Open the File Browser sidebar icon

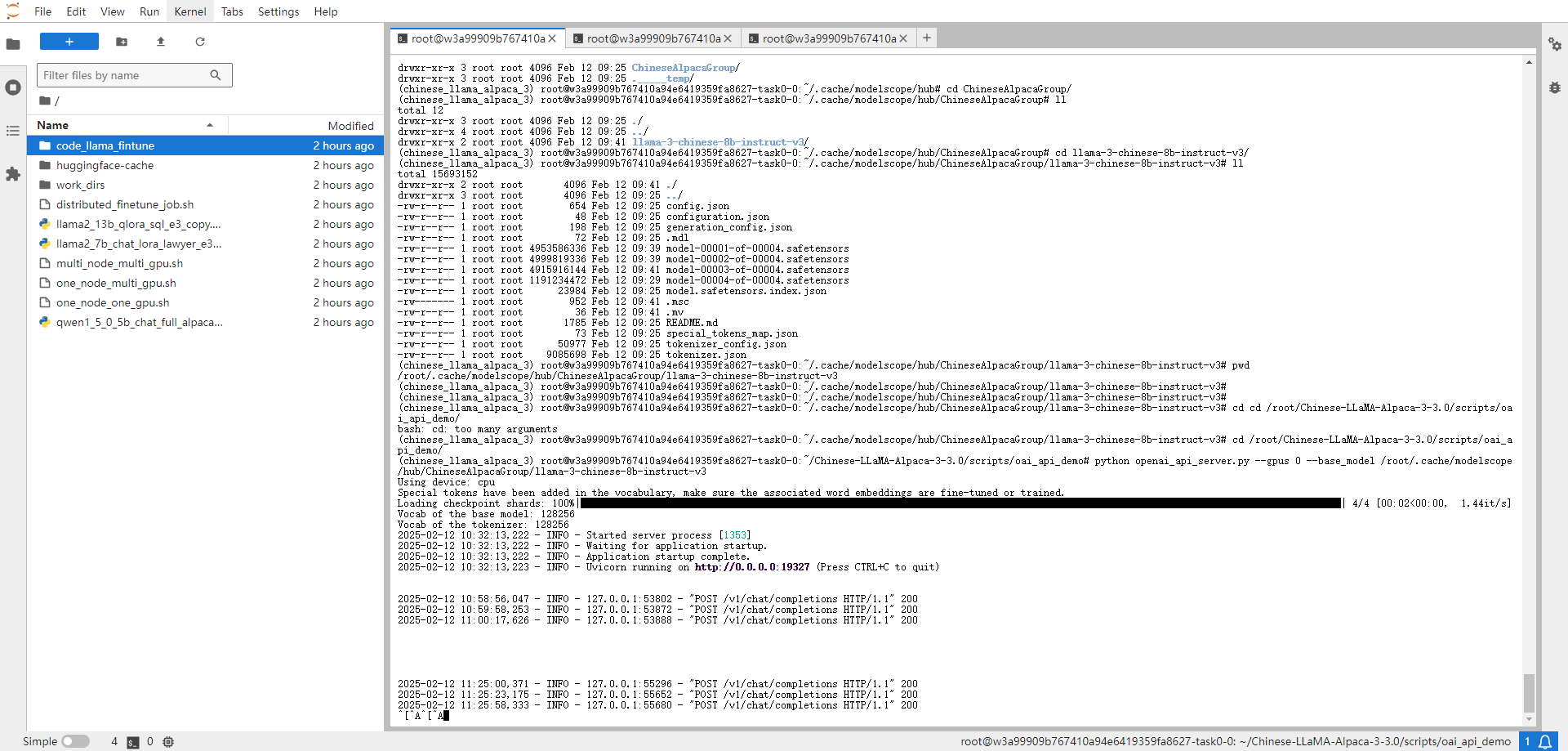coord(13,44)
